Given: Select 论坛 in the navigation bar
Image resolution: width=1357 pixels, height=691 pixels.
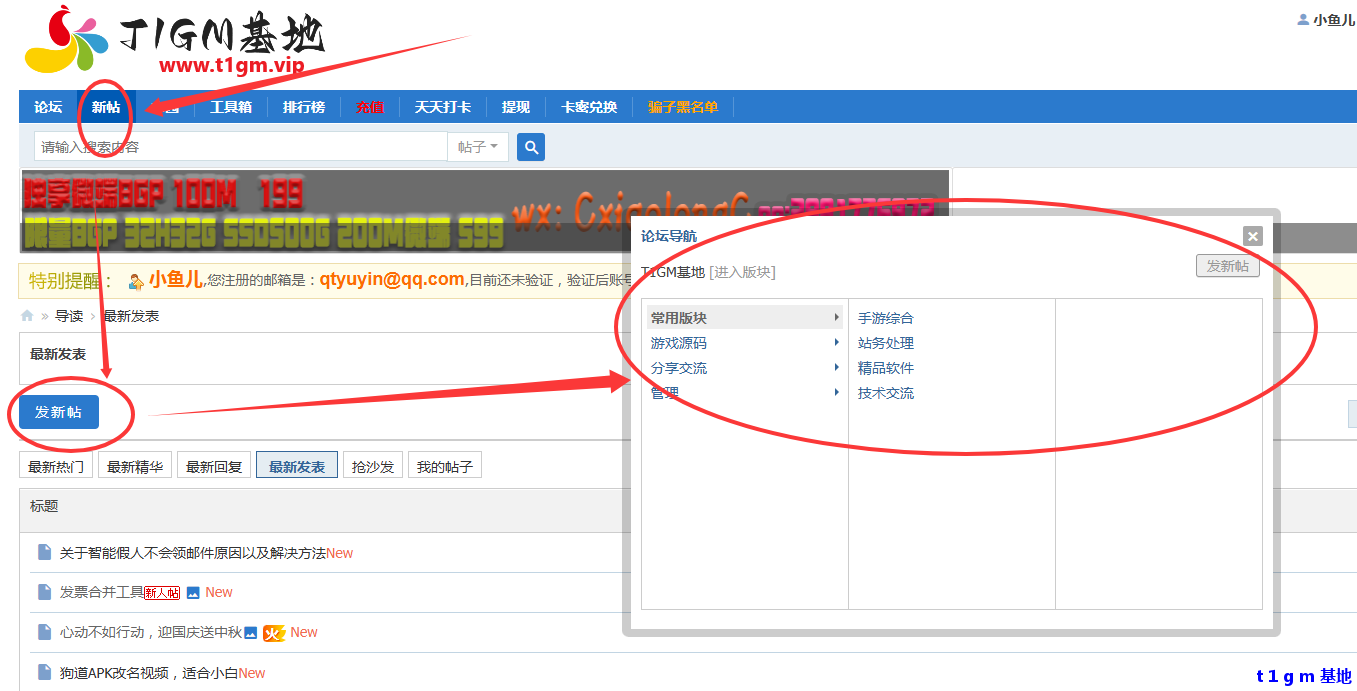Looking at the screenshot, I should coord(47,107).
